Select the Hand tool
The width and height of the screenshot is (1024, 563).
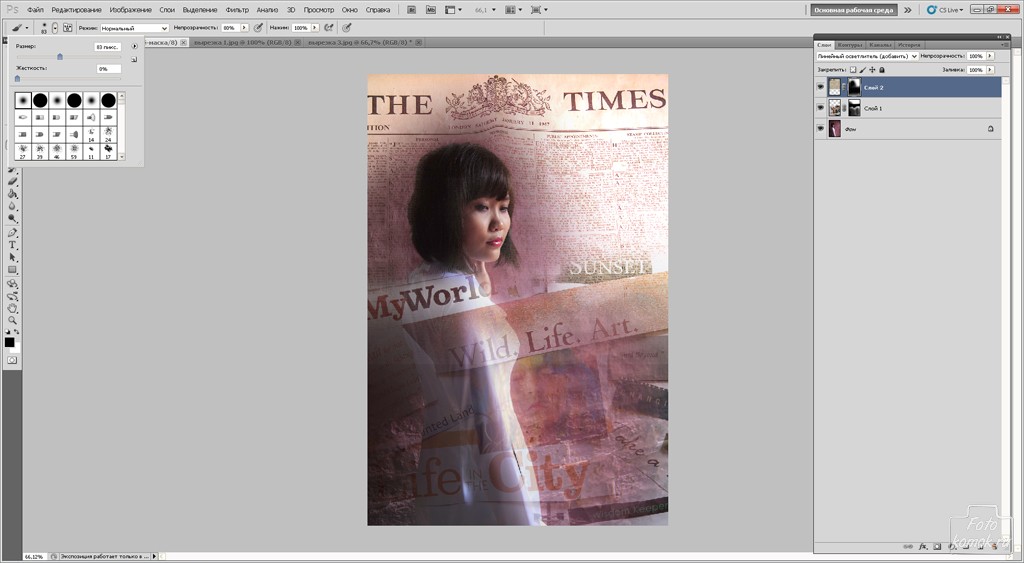pos(13,308)
